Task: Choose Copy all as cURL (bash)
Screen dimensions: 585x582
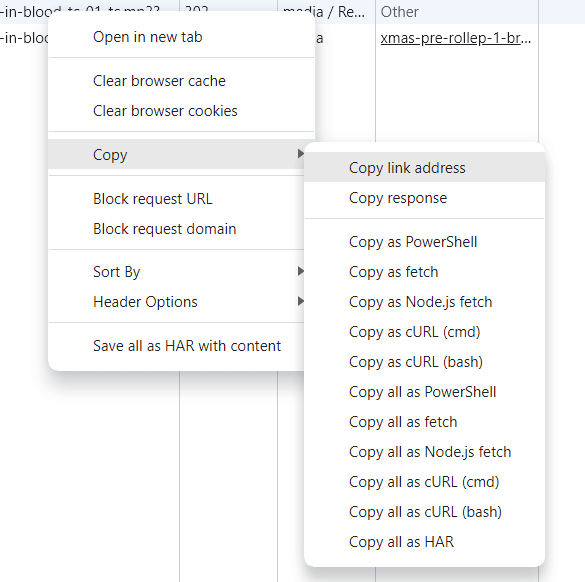Action: coord(425,512)
